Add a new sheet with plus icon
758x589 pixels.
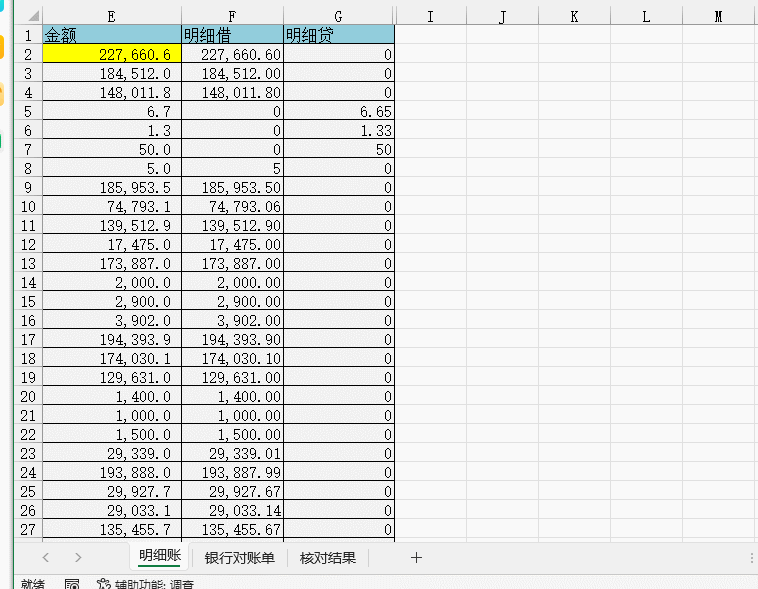click(x=416, y=558)
